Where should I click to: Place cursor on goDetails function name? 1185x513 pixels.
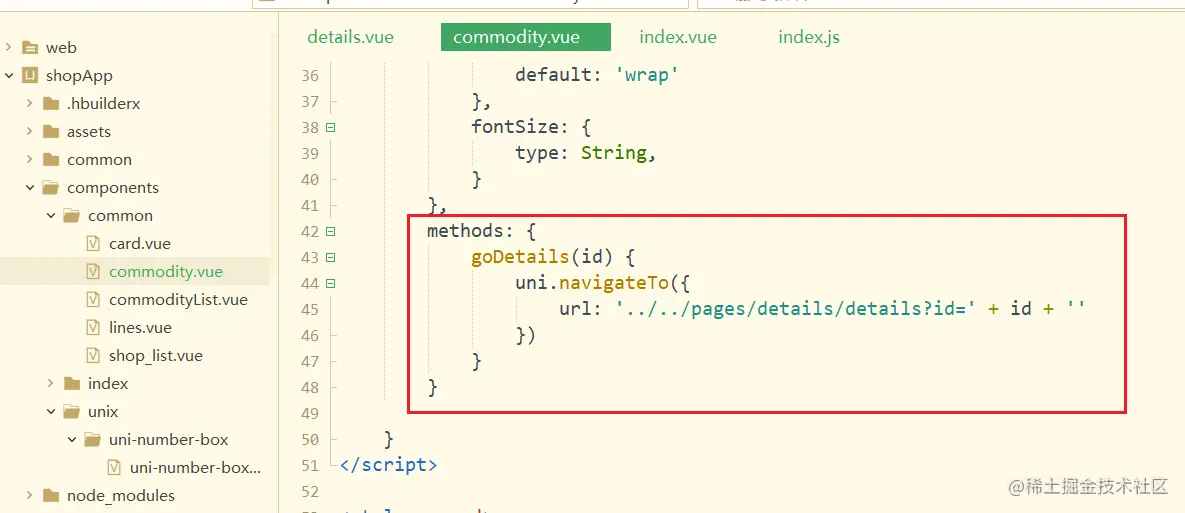520,257
